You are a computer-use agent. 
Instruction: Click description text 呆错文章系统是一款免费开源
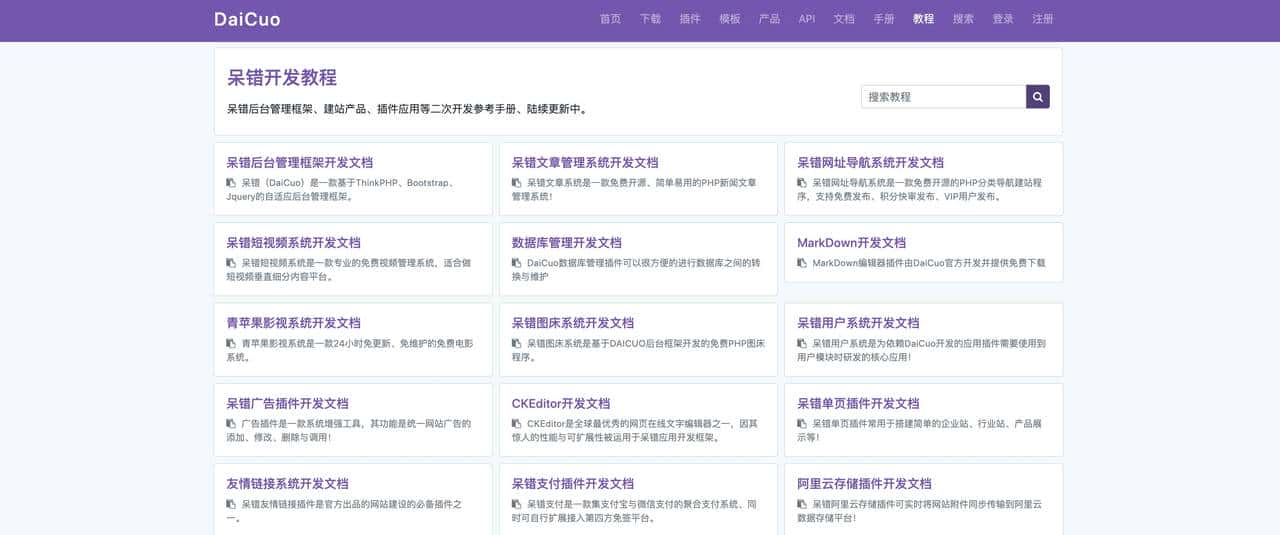tap(634, 189)
